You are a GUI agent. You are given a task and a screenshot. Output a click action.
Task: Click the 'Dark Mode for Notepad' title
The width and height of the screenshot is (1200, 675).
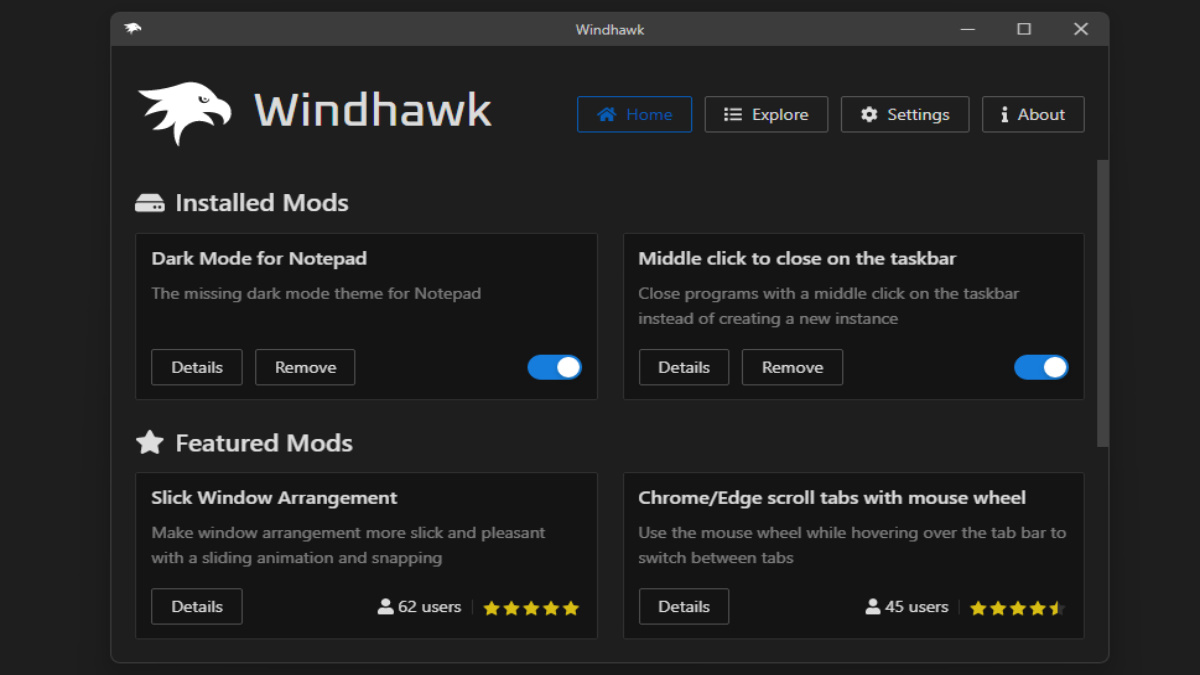(x=259, y=258)
